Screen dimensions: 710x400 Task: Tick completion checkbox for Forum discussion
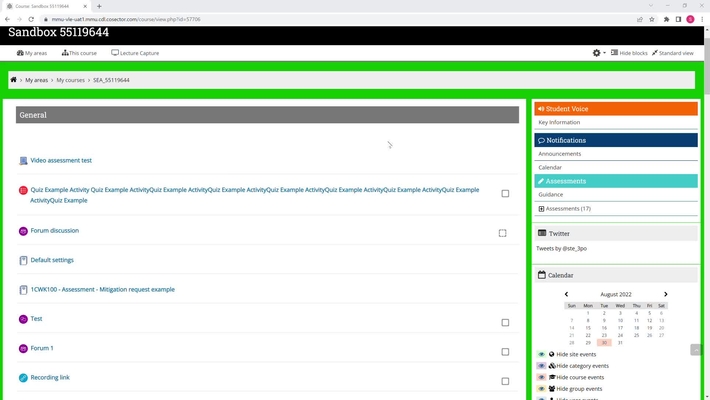pos(502,233)
